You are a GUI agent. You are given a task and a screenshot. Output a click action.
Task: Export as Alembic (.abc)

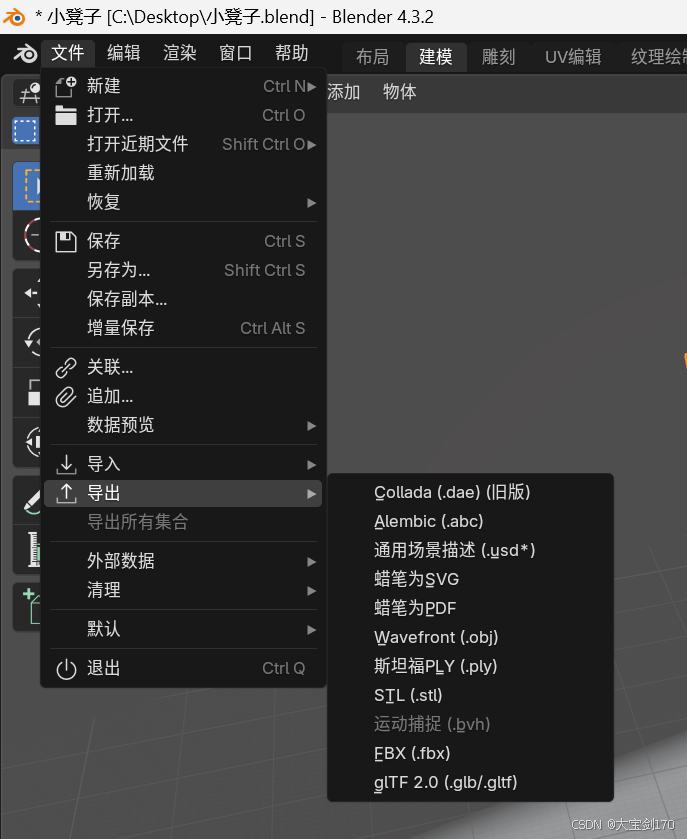470,521
